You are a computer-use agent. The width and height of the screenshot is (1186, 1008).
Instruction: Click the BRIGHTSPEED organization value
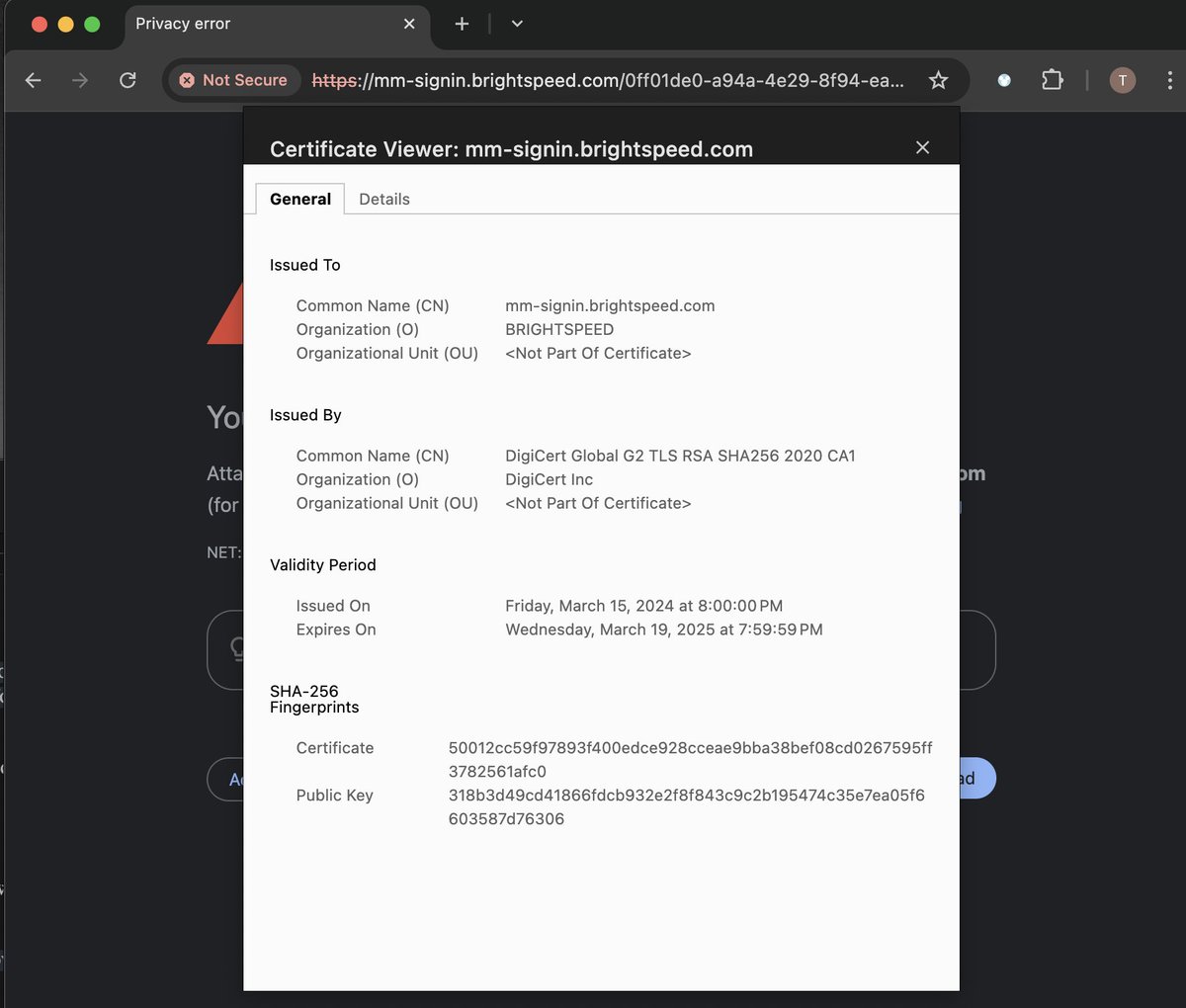[559, 329]
